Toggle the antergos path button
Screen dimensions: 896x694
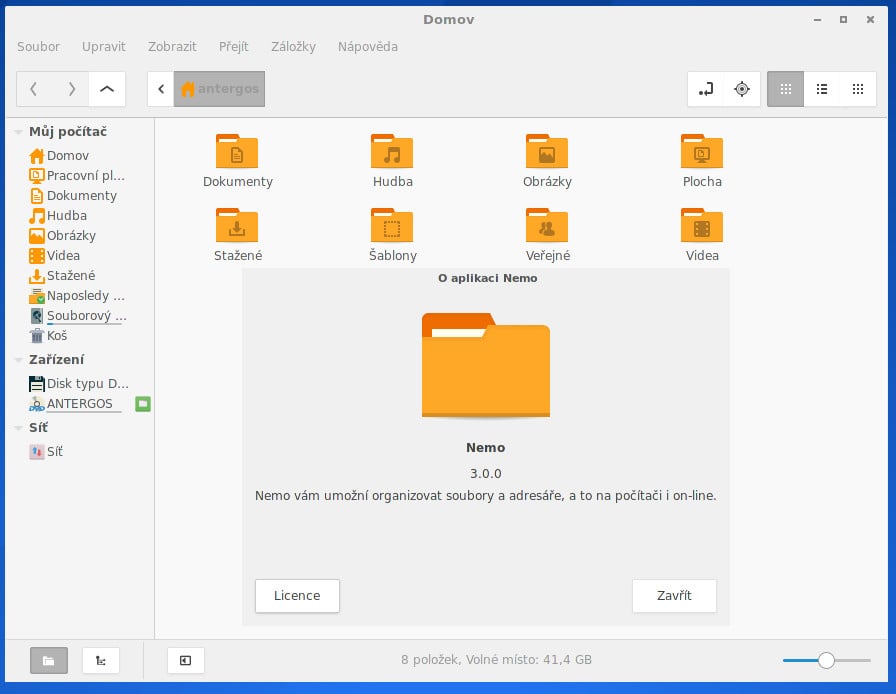219,88
